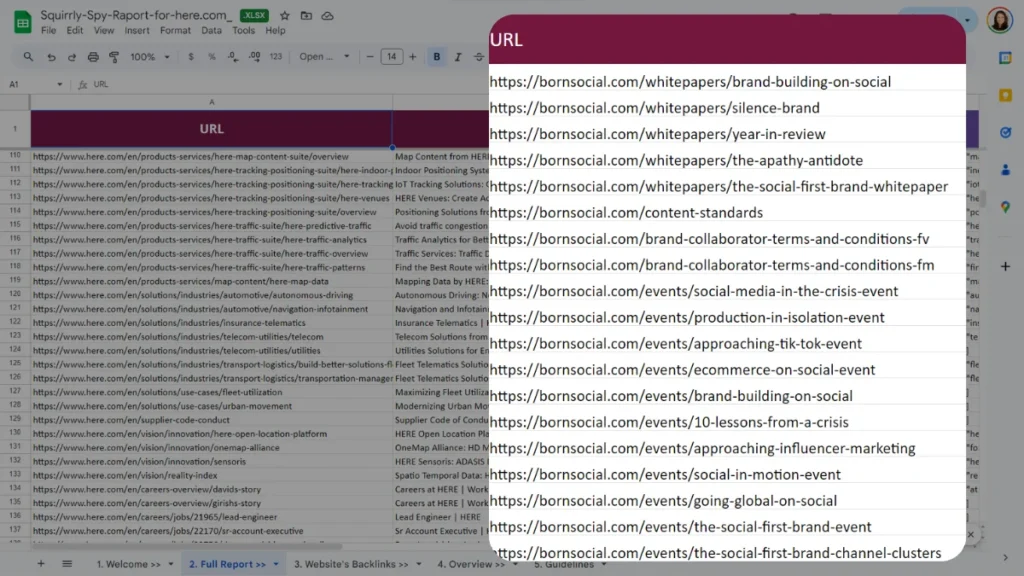Image resolution: width=1024 pixels, height=576 pixels.
Task: Toggle strikethrough formatting
Action: [479, 57]
